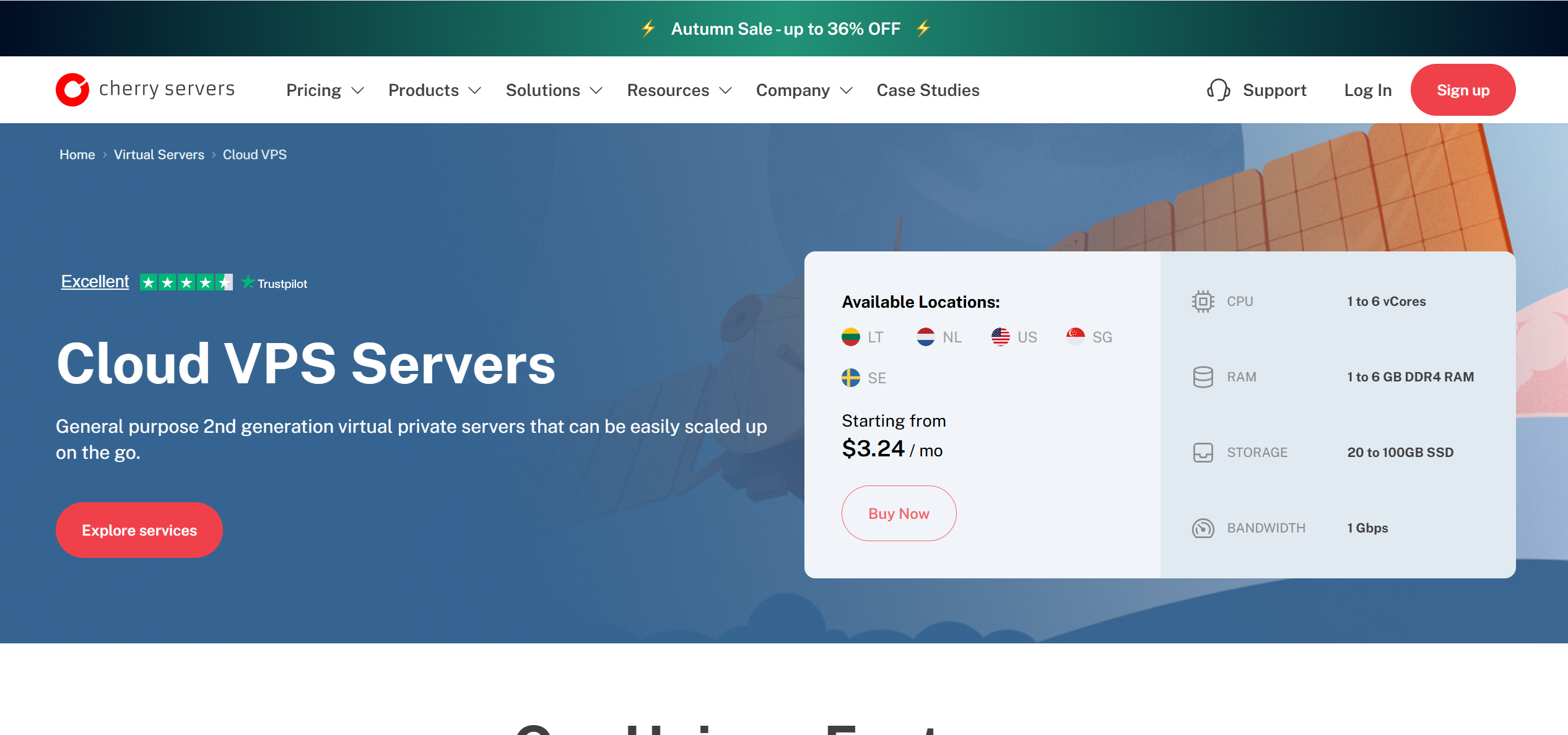The width and height of the screenshot is (1568, 735).
Task: Click the Support headset icon
Action: tap(1219, 90)
